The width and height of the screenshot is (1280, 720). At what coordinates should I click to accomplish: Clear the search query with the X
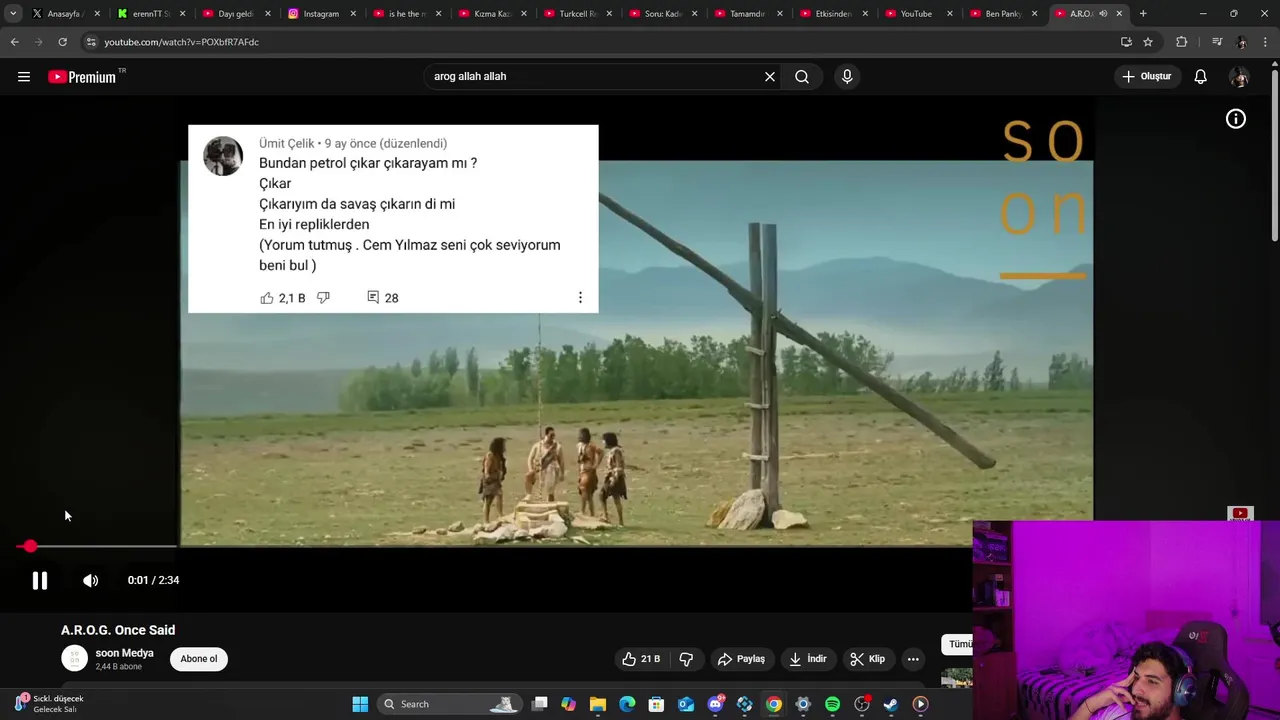click(770, 76)
